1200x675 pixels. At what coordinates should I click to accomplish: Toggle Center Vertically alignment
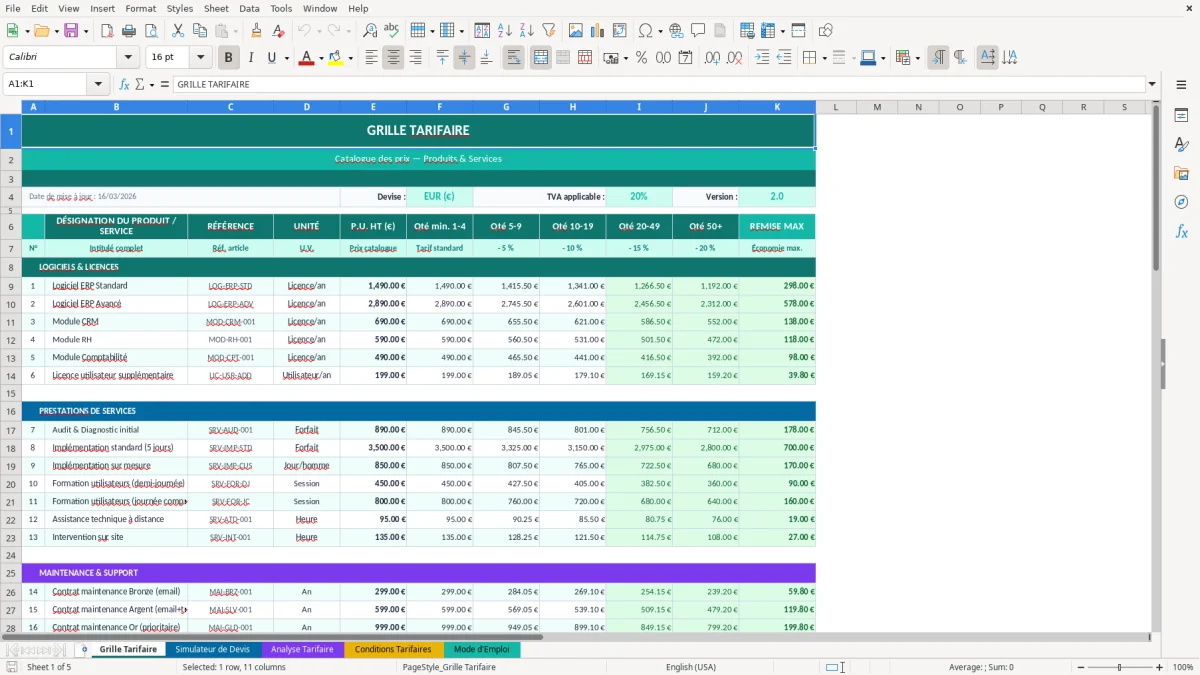464,58
